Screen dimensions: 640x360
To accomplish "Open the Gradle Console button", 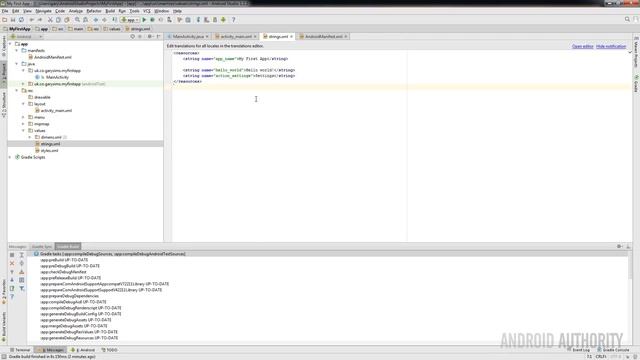I will [x=613, y=350].
